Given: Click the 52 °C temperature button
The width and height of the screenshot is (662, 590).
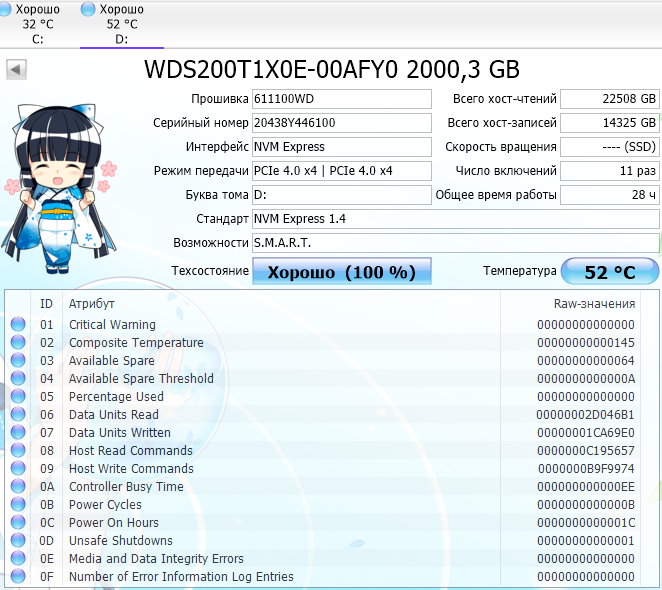Looking at the screenshot, I should 610,272.
